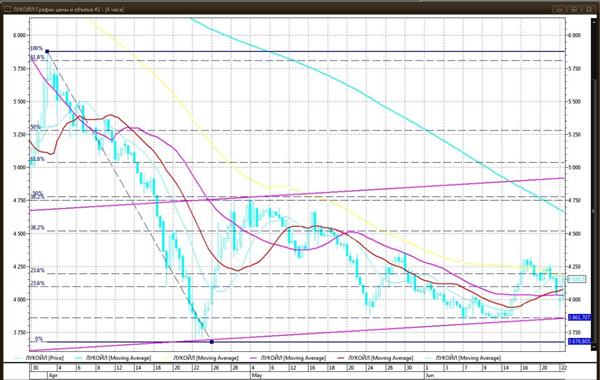Select the dark red Moving Average legend entry
This screenshot has width=600, height=380.
pyautogui.click(x=376, y=358)
